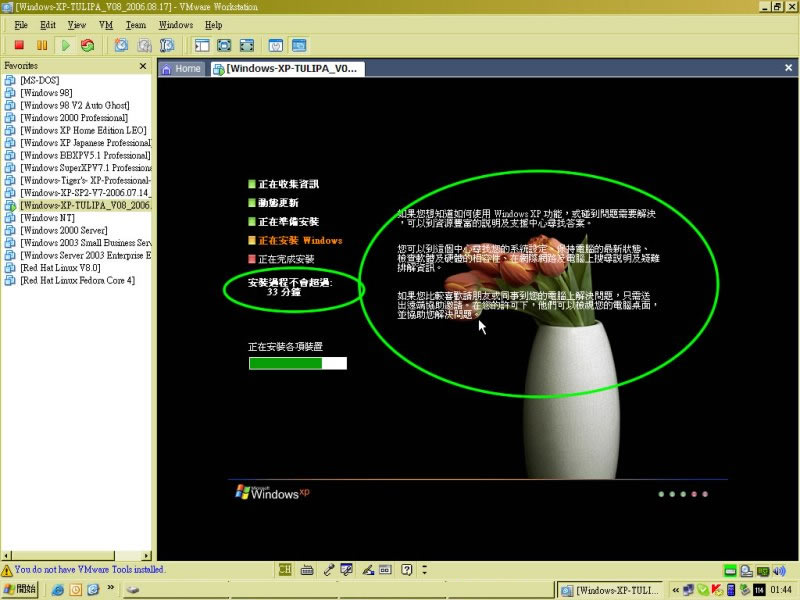Click the red K antivirus tray icon
Viewport: 800px width, 600px height.
[x=716, y=590]
